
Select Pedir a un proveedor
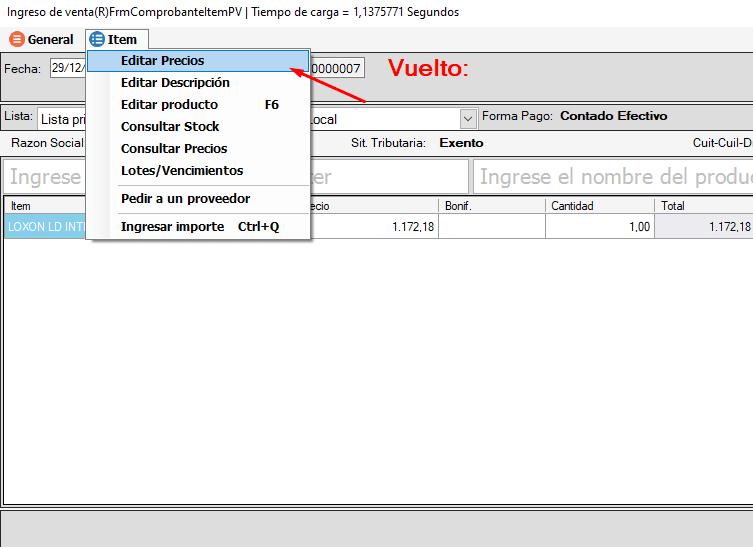[185, 199]
